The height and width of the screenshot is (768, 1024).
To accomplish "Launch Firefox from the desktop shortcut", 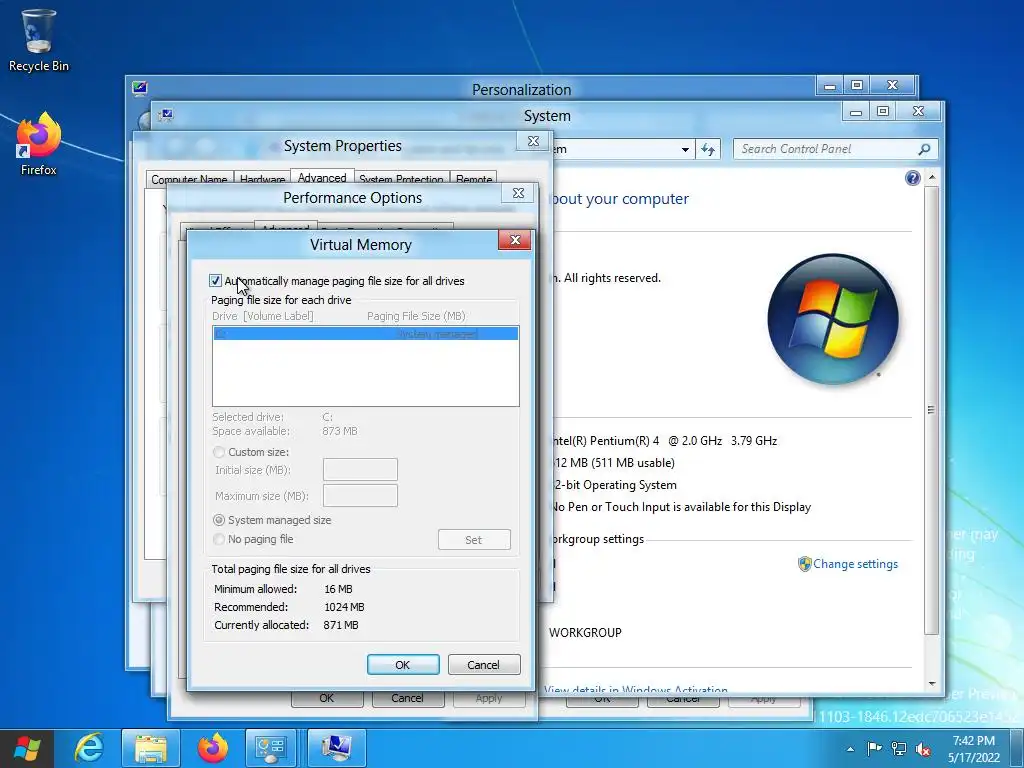I will (38, 144).
